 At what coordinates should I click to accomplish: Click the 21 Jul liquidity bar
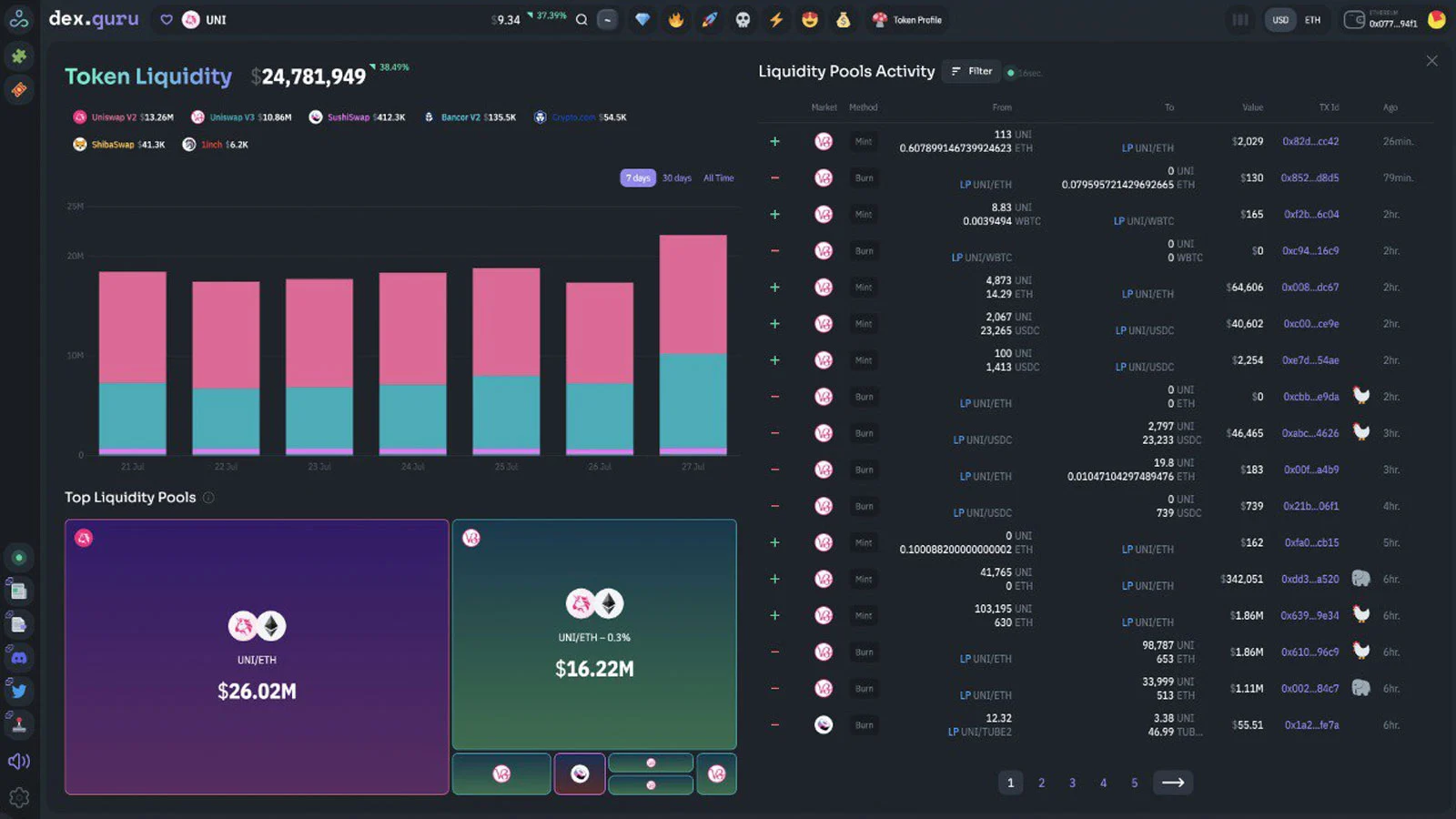(x=133, y=363)
